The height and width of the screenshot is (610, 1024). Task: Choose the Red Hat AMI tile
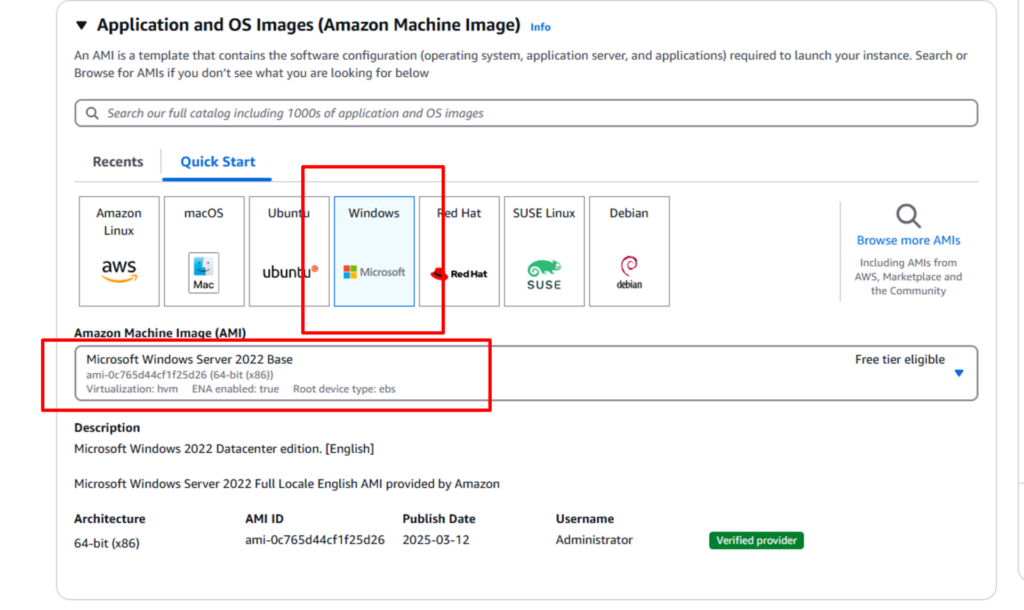tap(459, 251)
